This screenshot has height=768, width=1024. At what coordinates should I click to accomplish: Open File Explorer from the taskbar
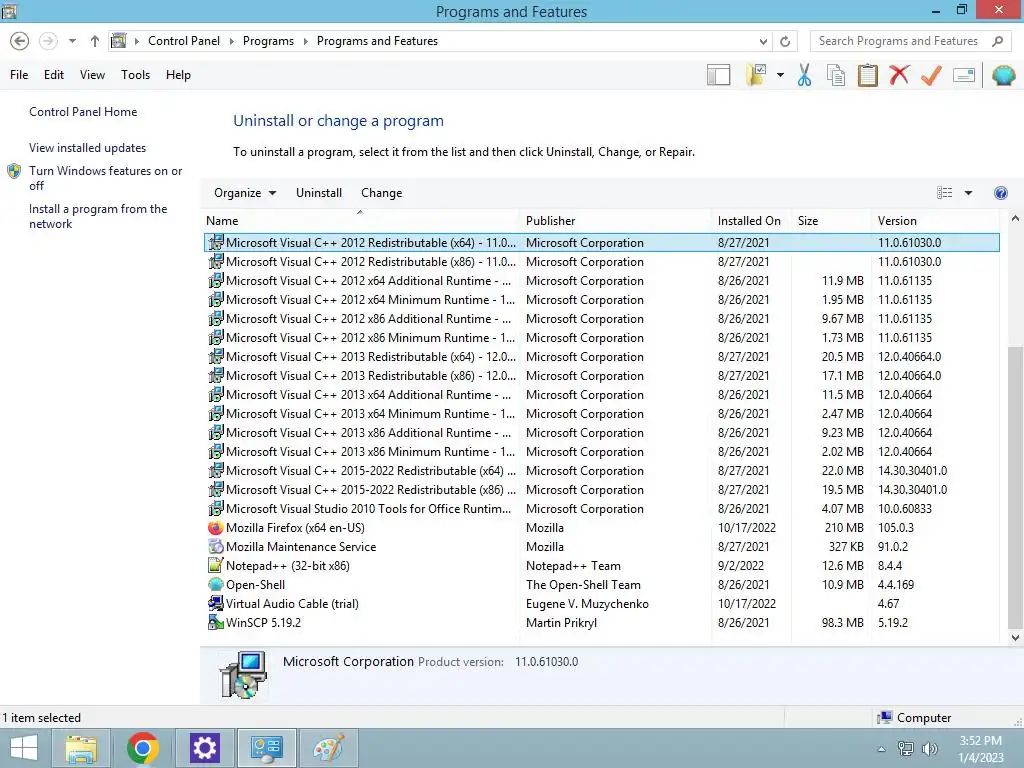click(x=81, y=748)
